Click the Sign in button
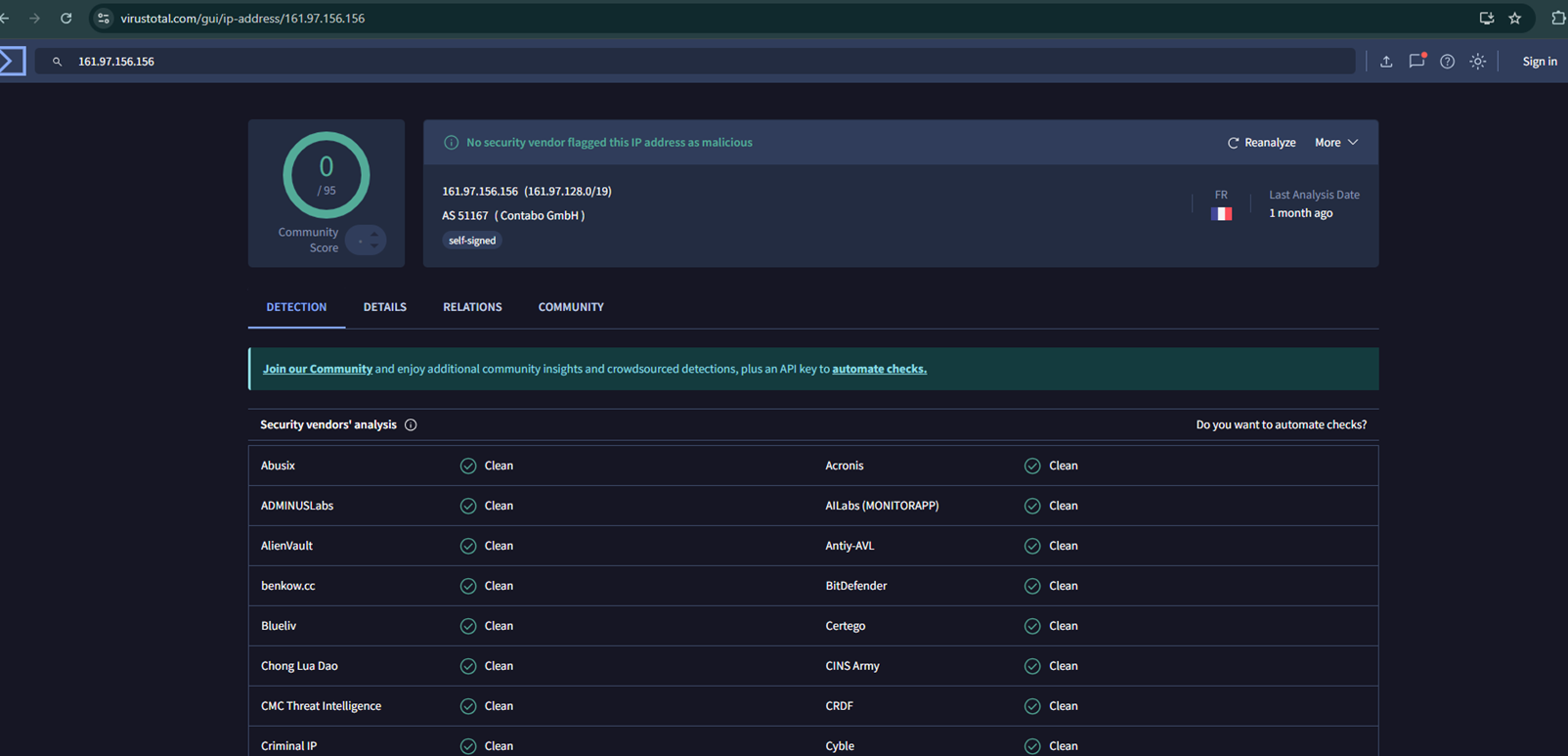Image resolution: width=1568 pixels, height=756 pixels. click(1540, 62)
